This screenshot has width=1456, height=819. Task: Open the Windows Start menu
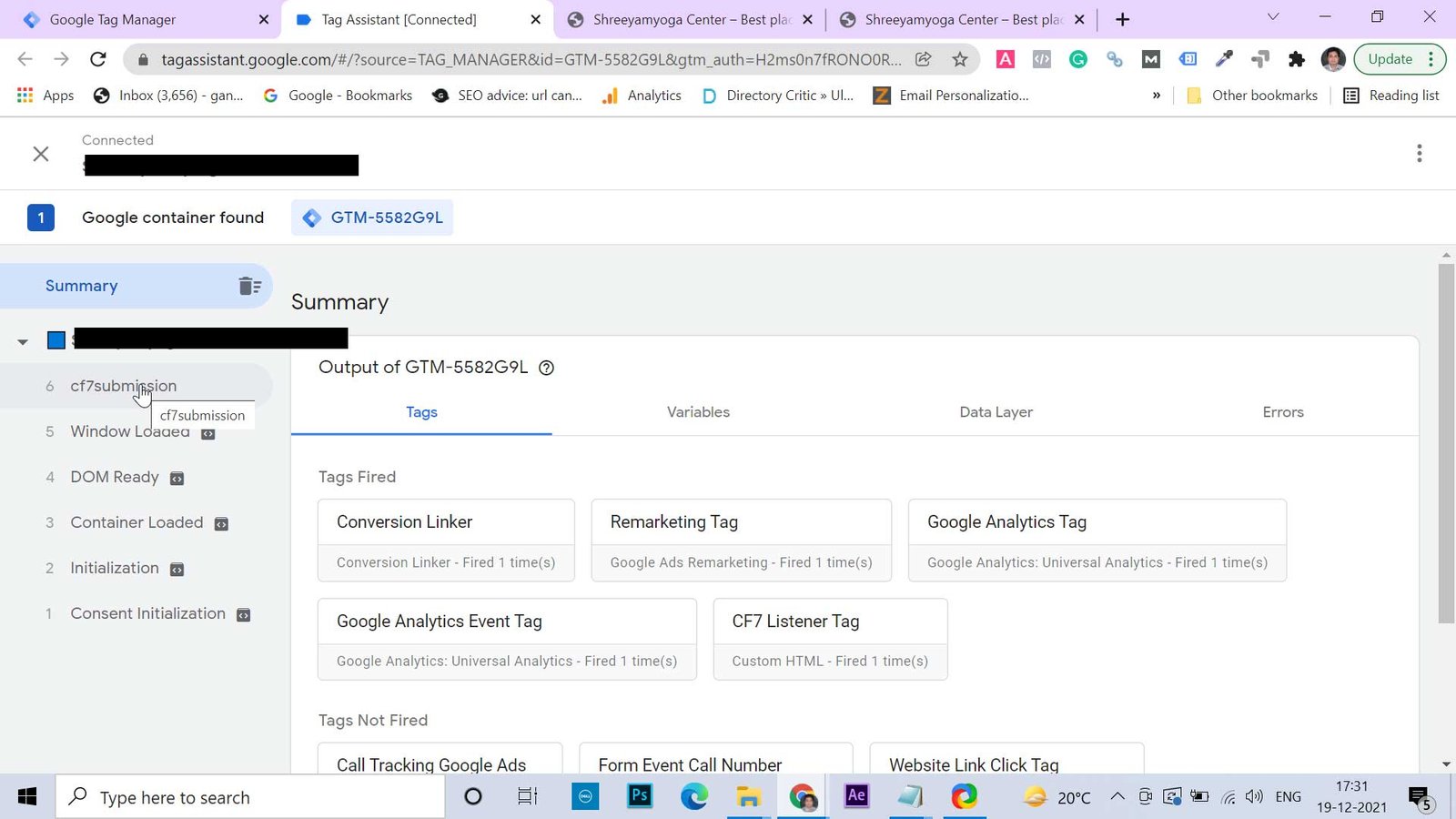click(x=27, y=797)
